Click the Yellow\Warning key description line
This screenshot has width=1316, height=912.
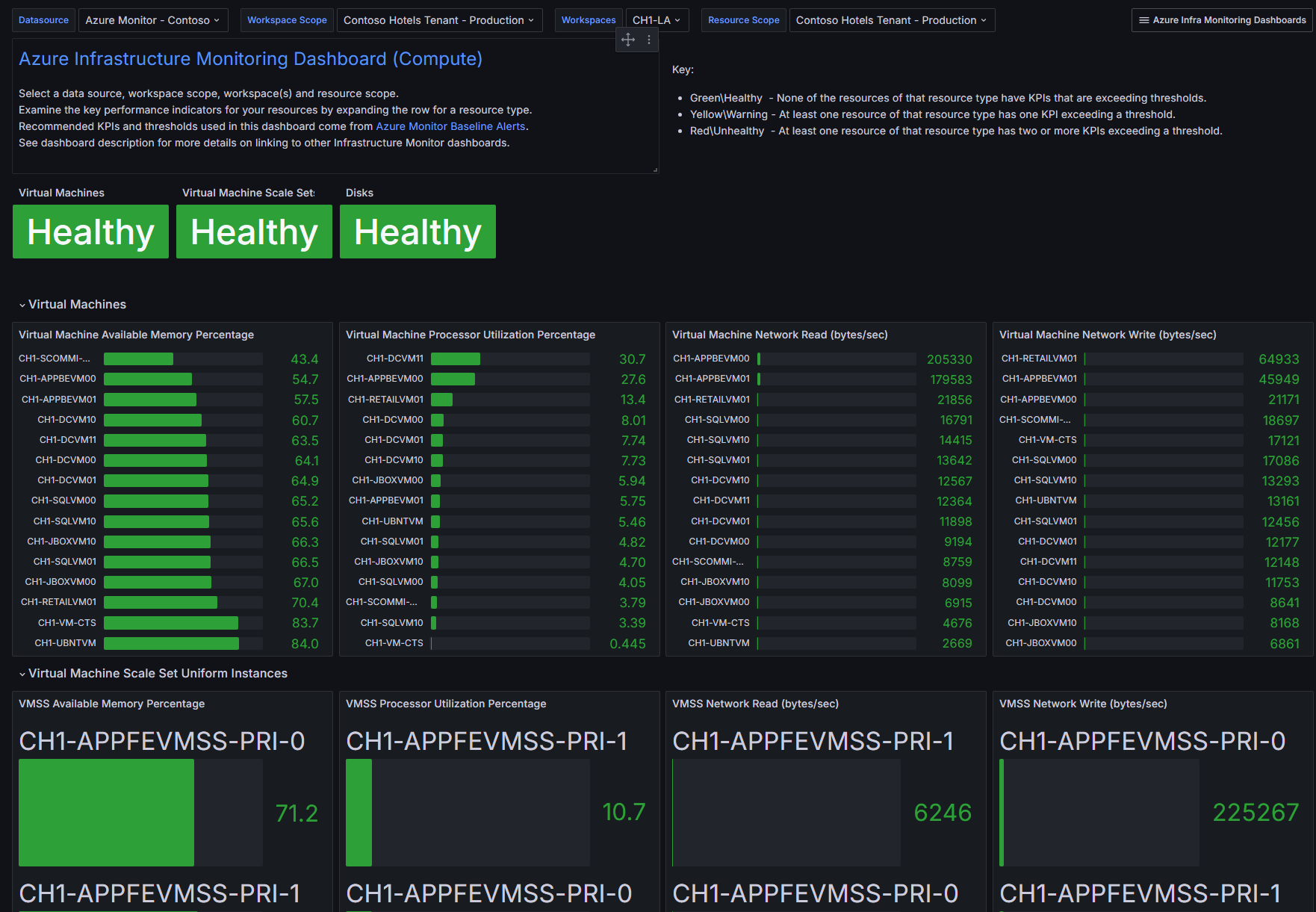coord(933,114)
